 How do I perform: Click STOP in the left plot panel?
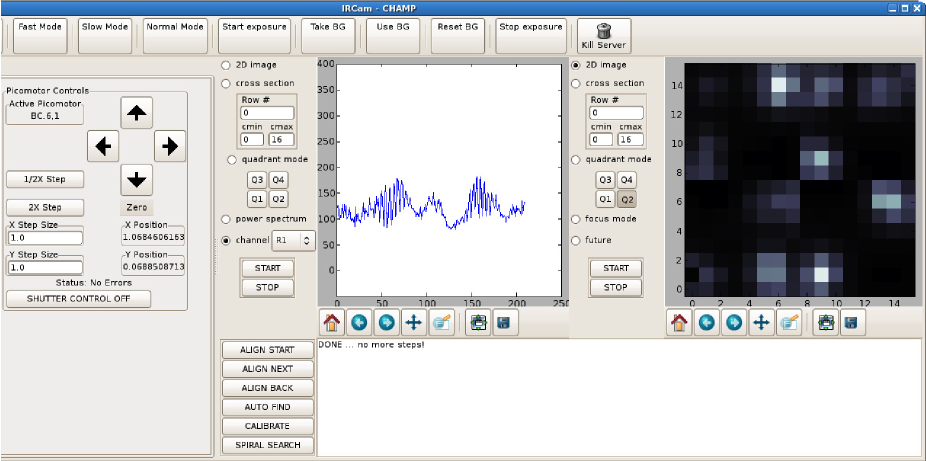pos(268,287)
